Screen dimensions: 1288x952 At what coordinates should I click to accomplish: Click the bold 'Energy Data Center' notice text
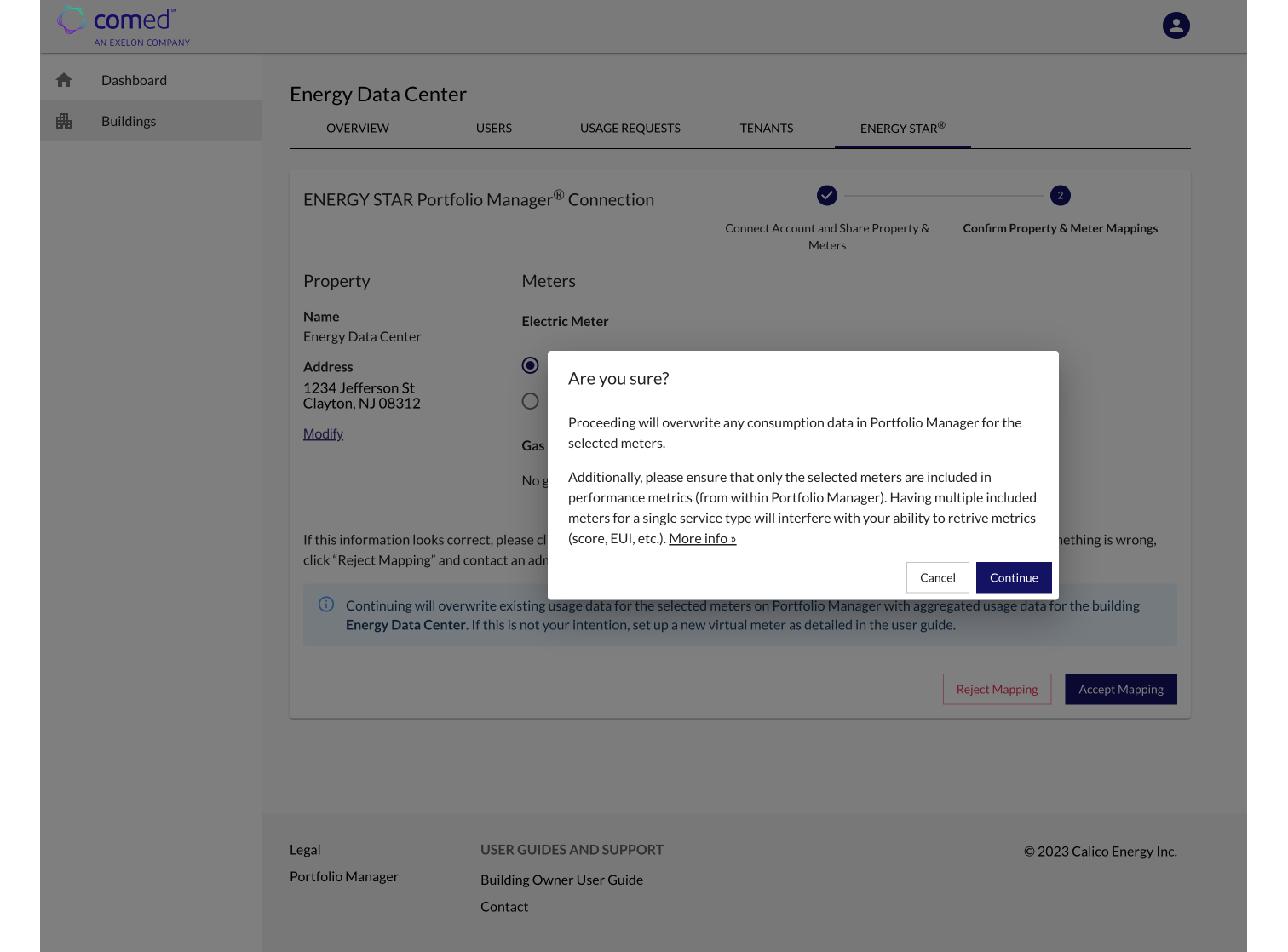405,625
